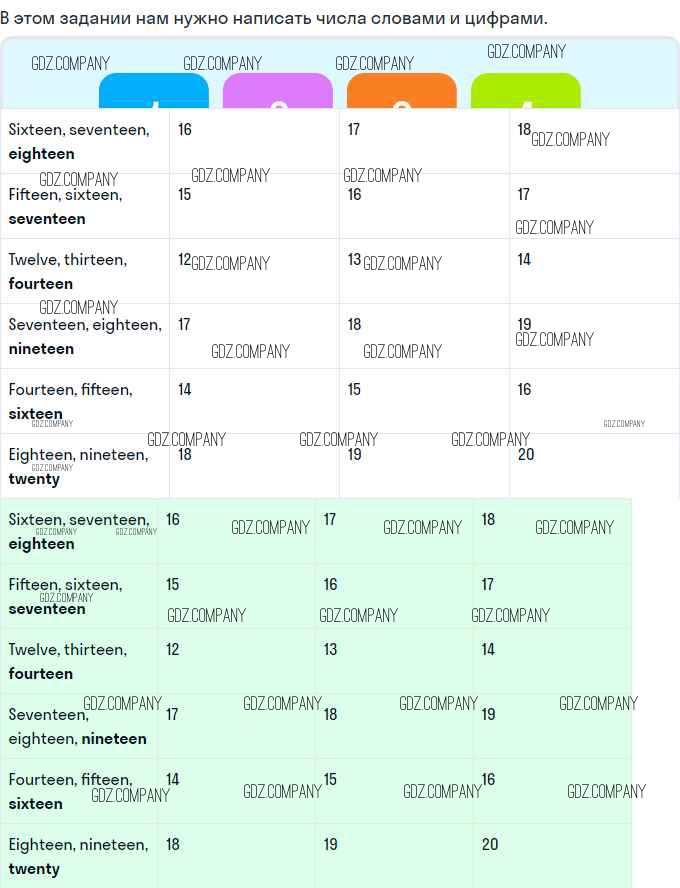Select "Fifteen, sixteen, seventeen" in the green table
This screenshot has height=888, width=680.
tap(65, 596)
